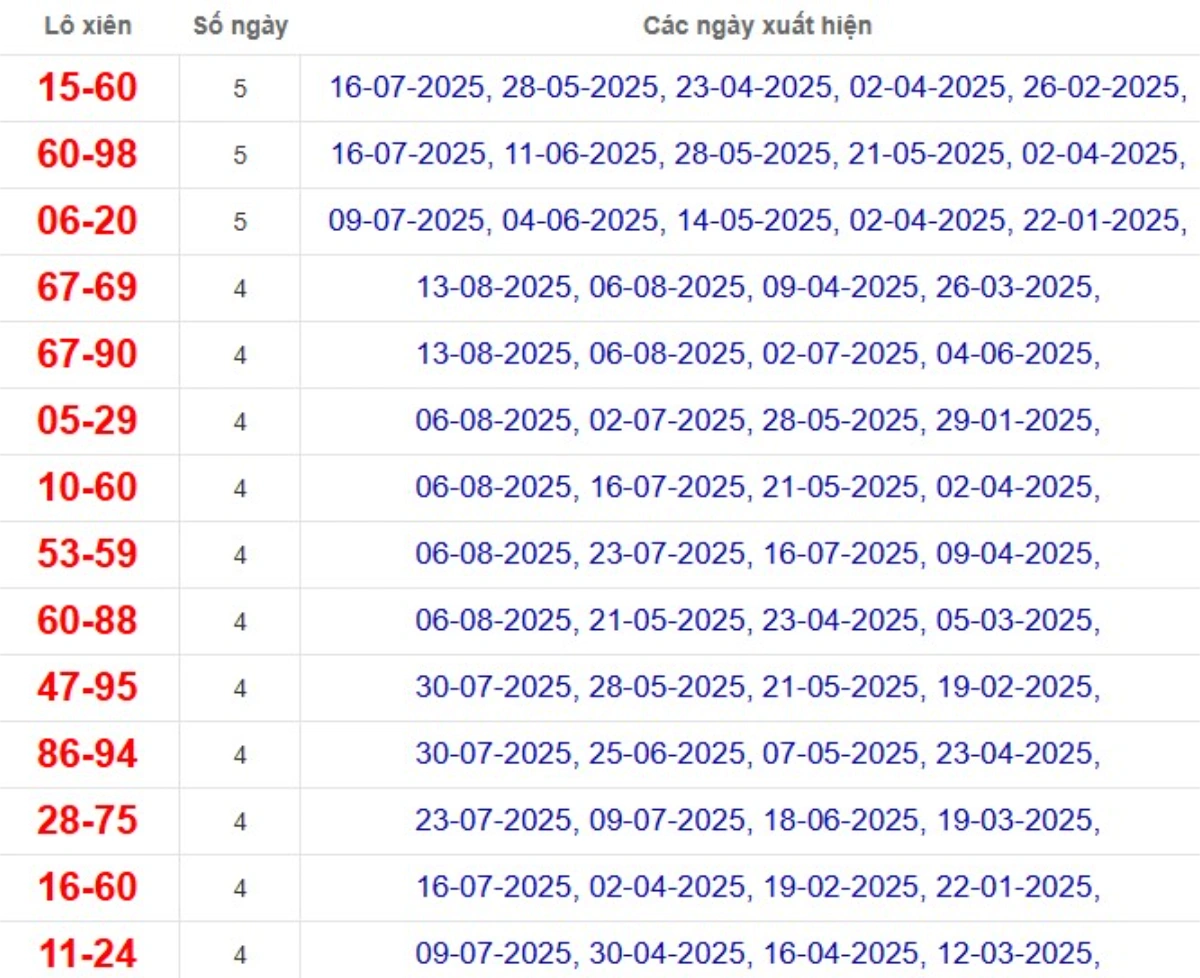Click the 15-60 lô xiên pair
This screenshot has height=978, width=1200.
pos(88,88)
